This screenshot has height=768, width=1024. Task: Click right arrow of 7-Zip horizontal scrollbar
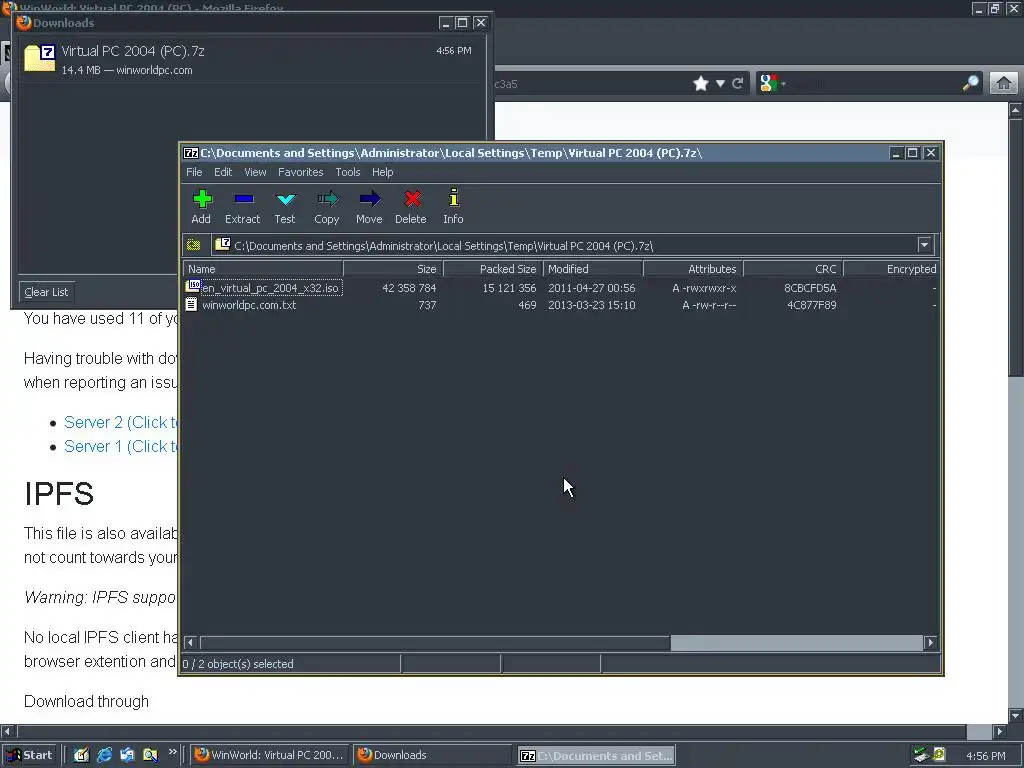pyautogui.click(x=931, y=643)
